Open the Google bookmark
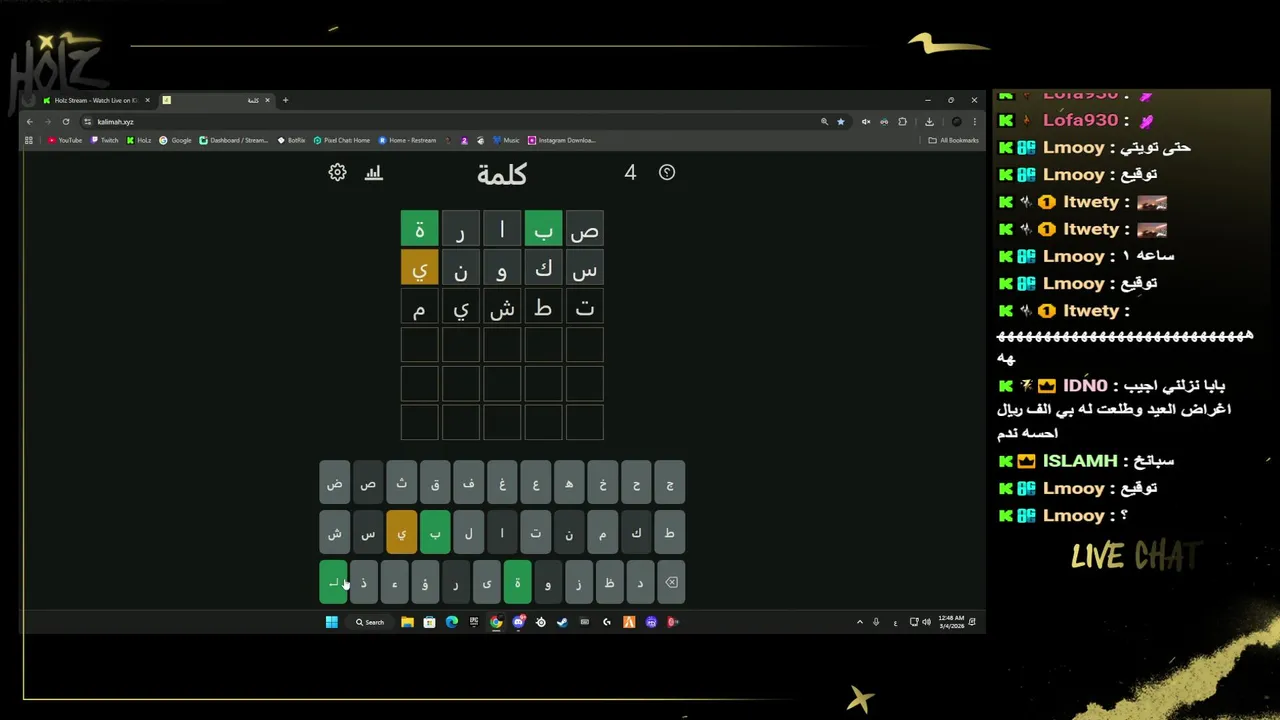The width and height of the screenshot is (1280, 720). [x=175, y=140]
